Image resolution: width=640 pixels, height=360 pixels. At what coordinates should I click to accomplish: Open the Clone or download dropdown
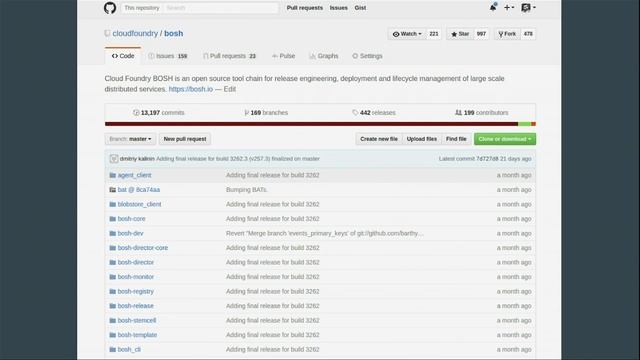tap(505, 139)
